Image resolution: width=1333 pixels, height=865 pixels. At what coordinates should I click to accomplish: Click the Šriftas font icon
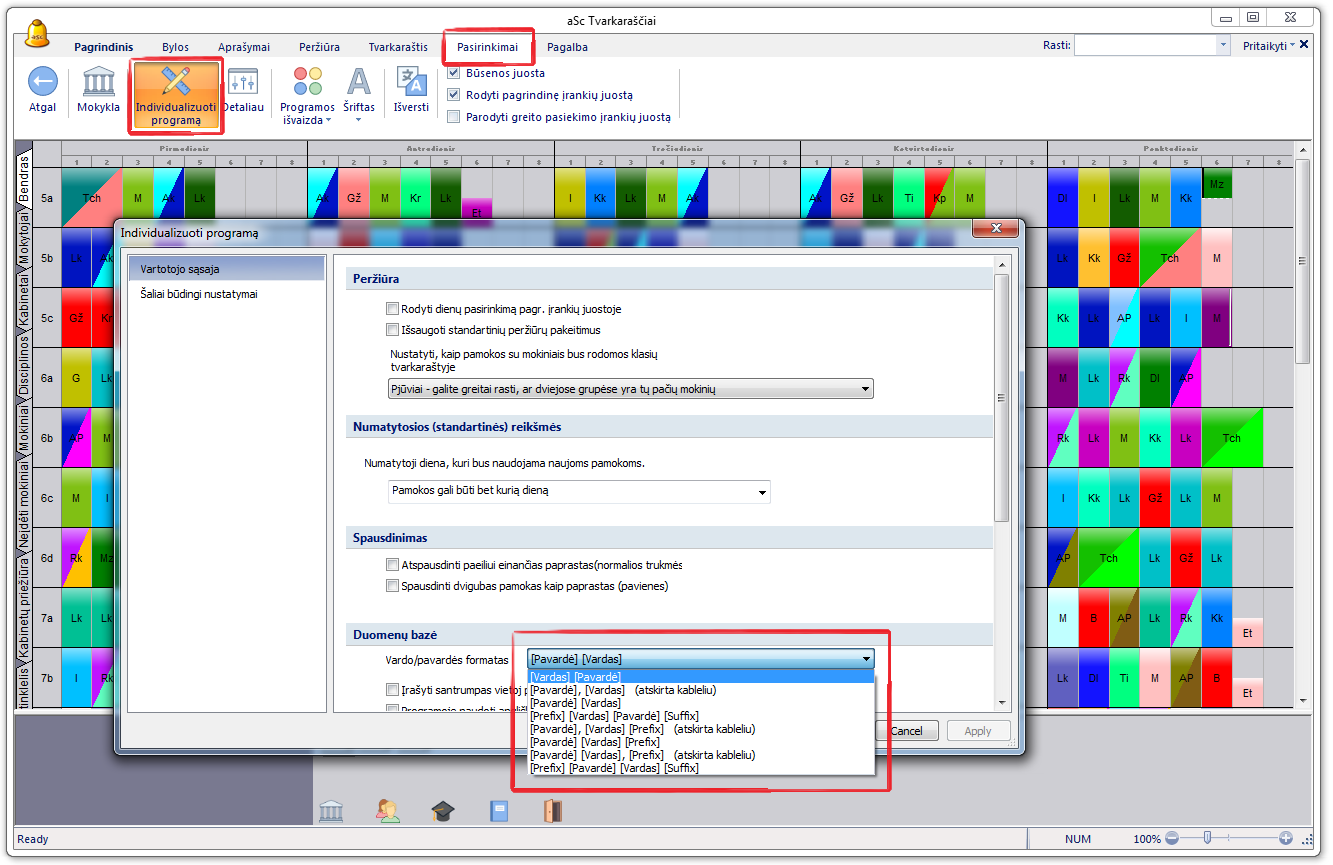358,82
